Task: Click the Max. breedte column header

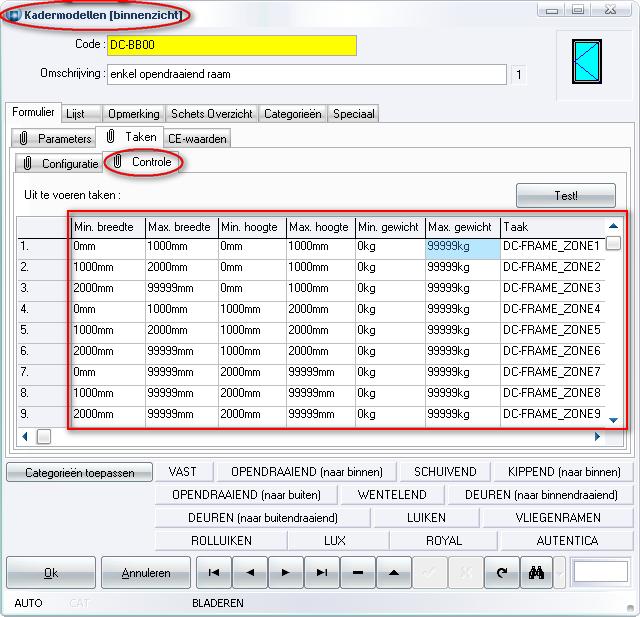Action: (x=182, y=227)
